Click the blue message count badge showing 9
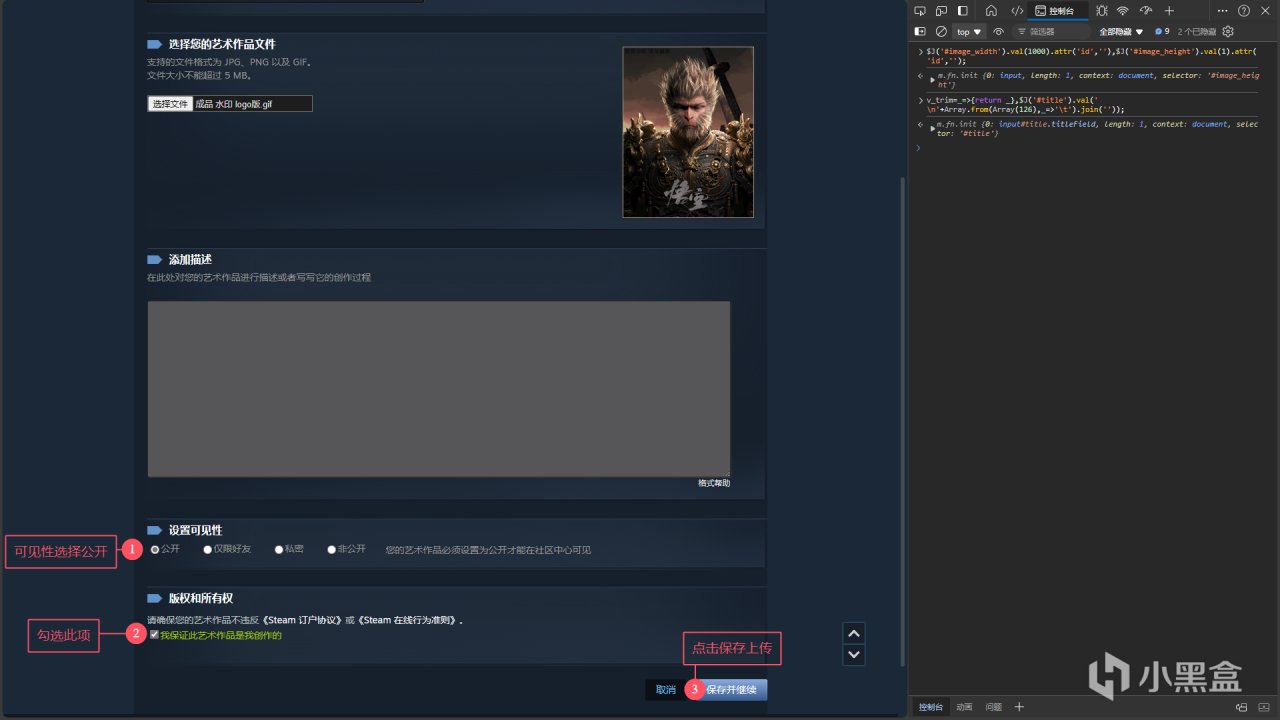 coord(1162,32)
